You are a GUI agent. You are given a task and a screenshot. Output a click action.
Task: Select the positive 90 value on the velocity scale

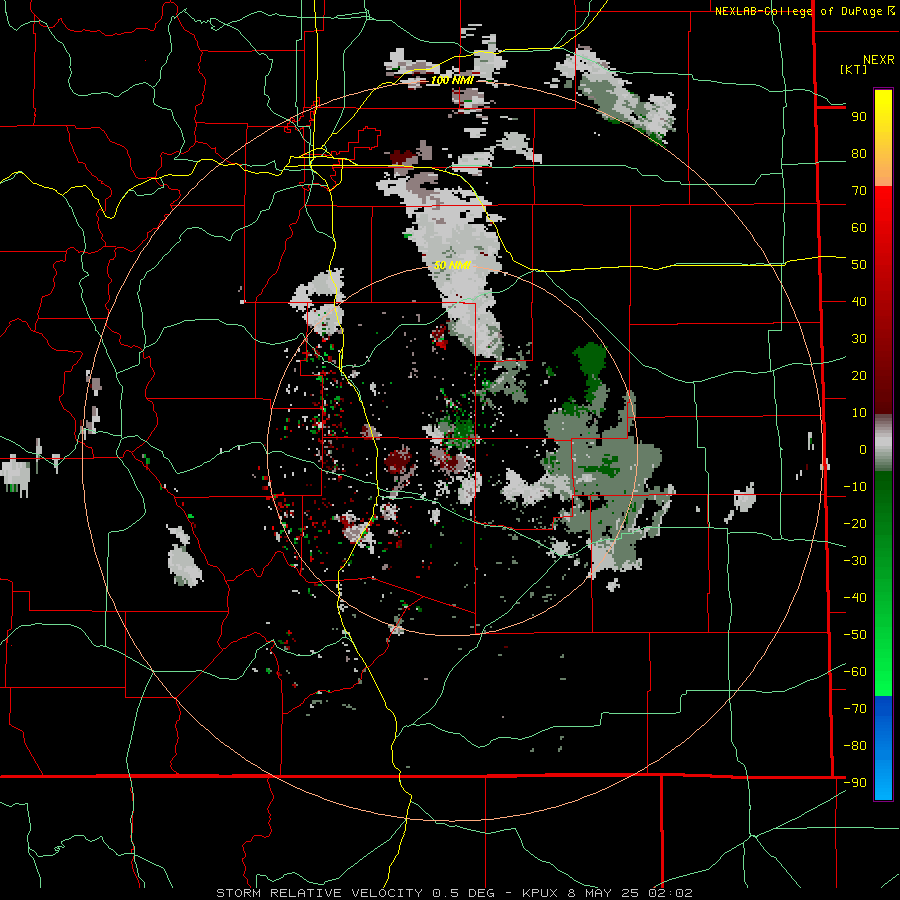point(859,117)
